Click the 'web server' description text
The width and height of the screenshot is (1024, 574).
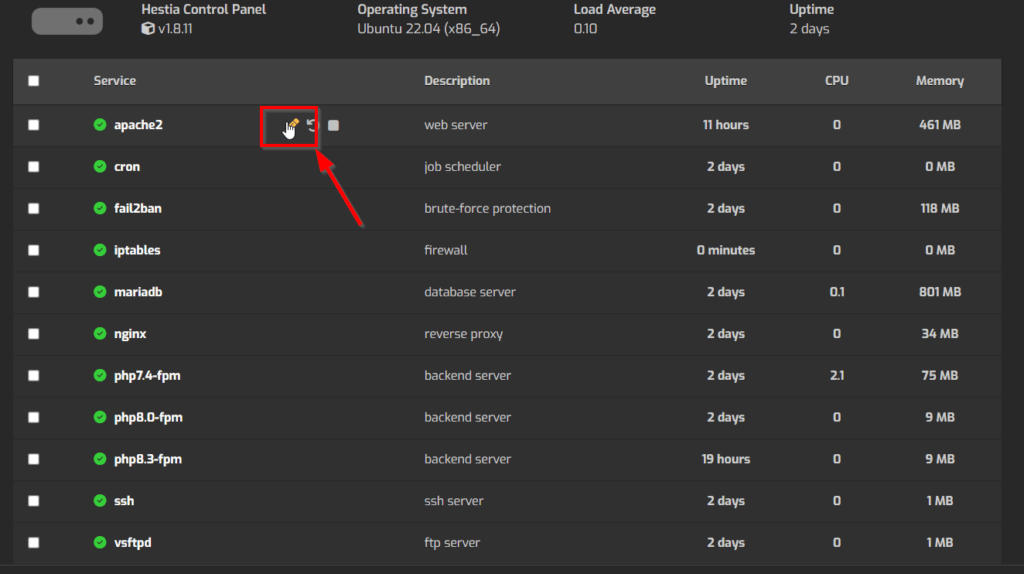pyautogui.click(x=456, y=125)
